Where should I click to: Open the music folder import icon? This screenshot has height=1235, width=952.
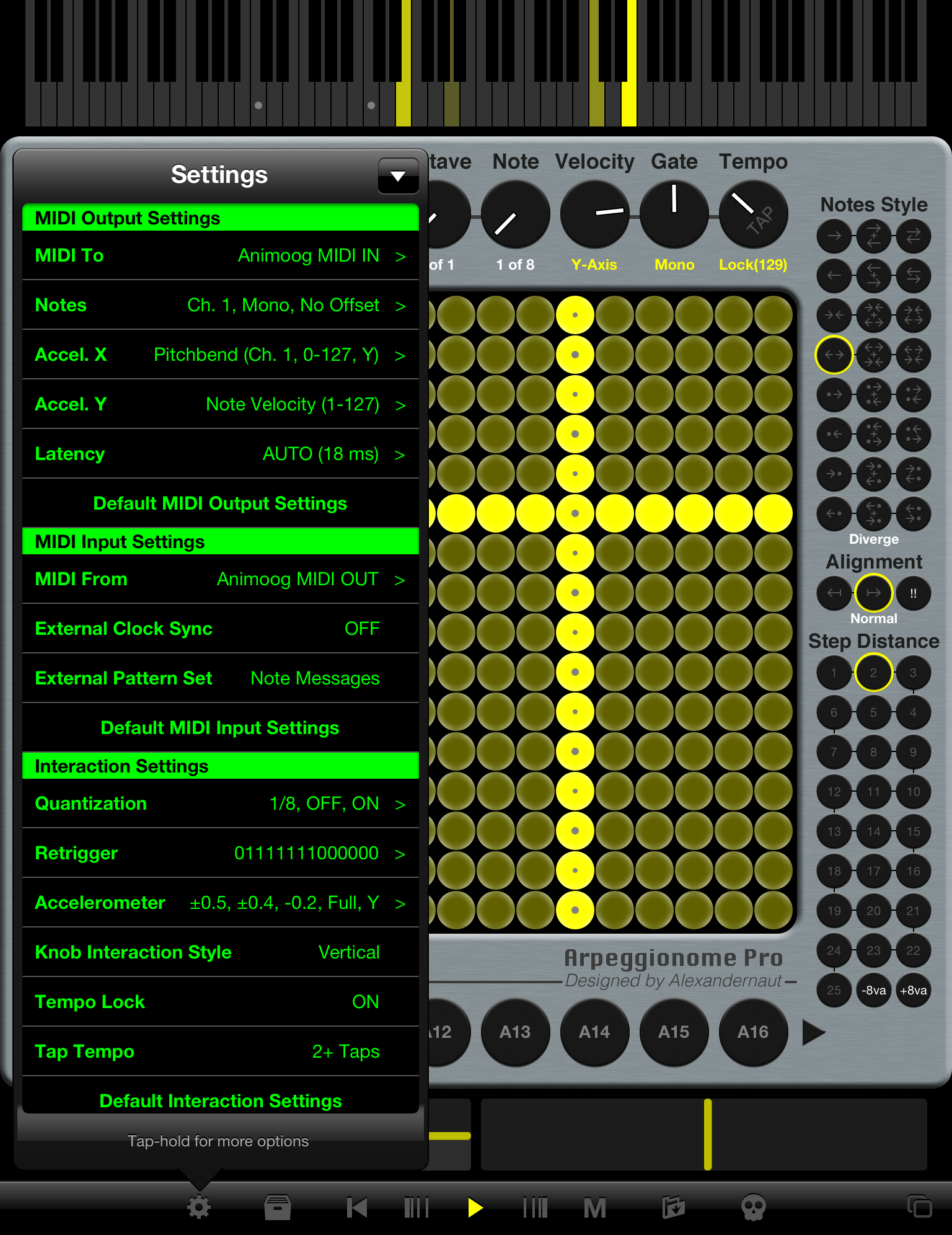point(673,1207)
